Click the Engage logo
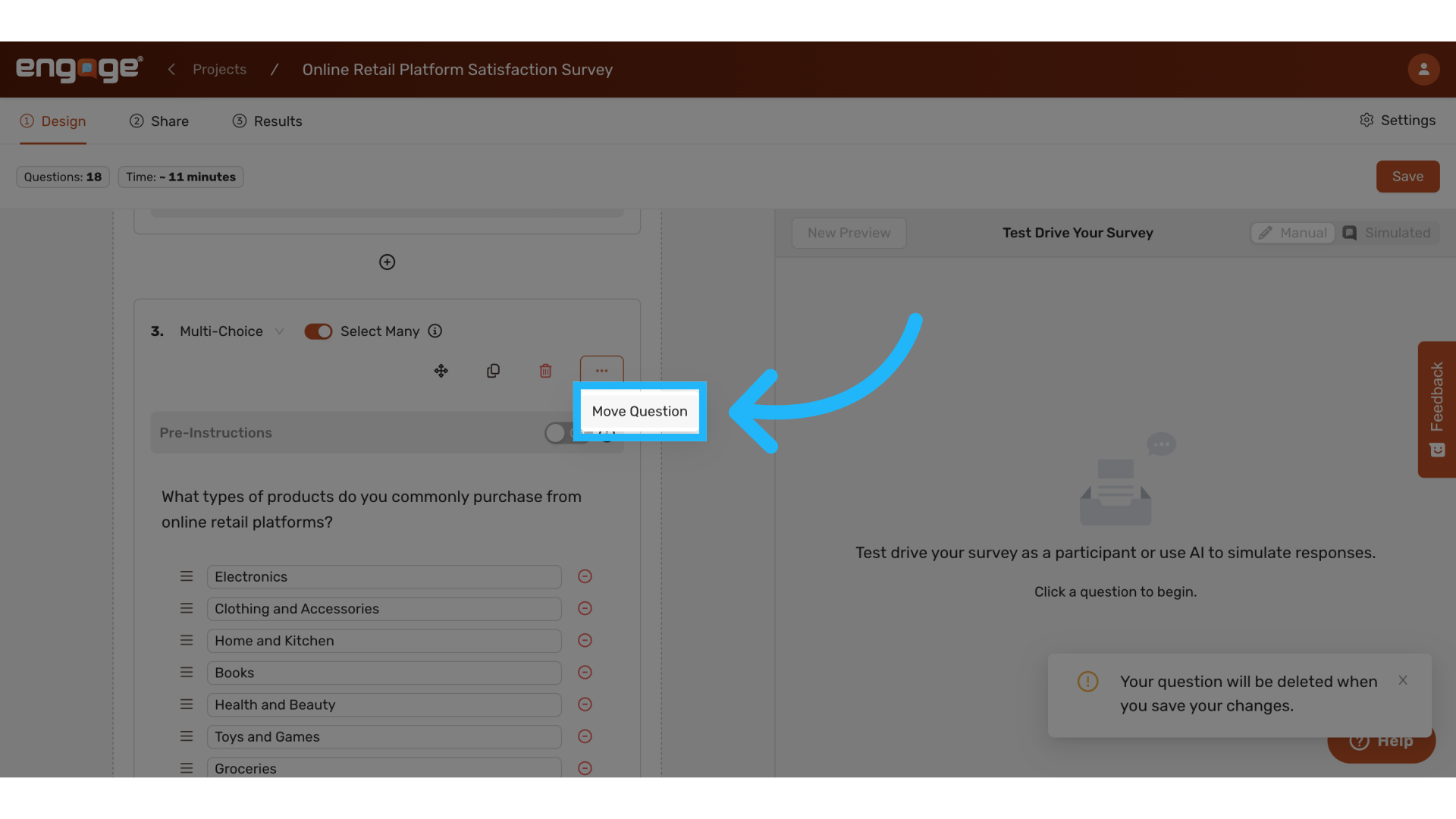Image resolution: width=1456 pixels, height=819 pixels. click(x=80, y=69)
